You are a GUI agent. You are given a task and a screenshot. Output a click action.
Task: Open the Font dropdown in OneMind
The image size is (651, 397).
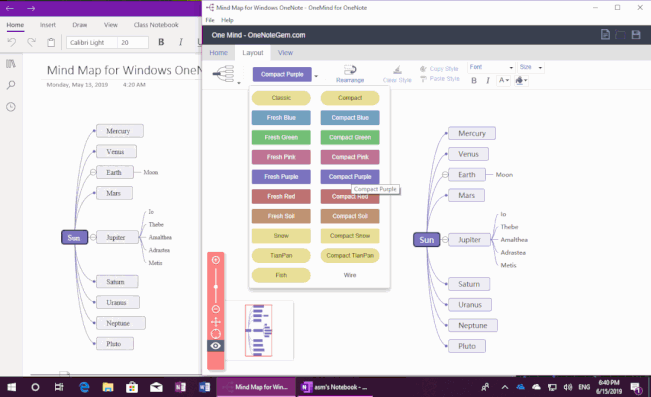click(491, 67)
